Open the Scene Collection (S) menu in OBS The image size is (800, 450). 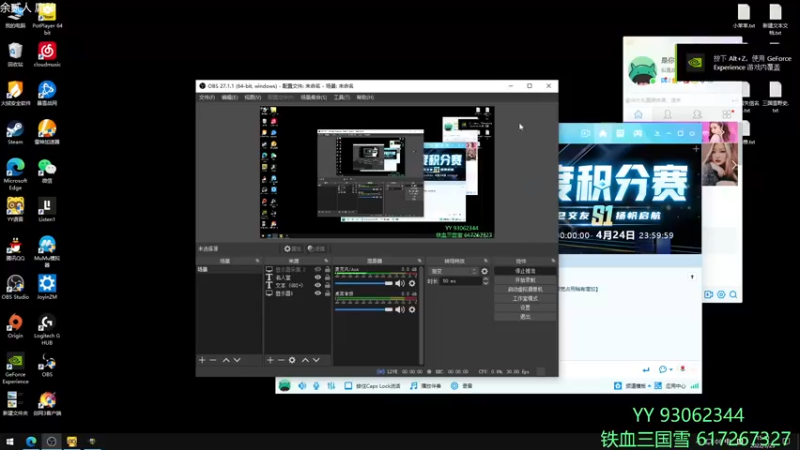point(314,97)
